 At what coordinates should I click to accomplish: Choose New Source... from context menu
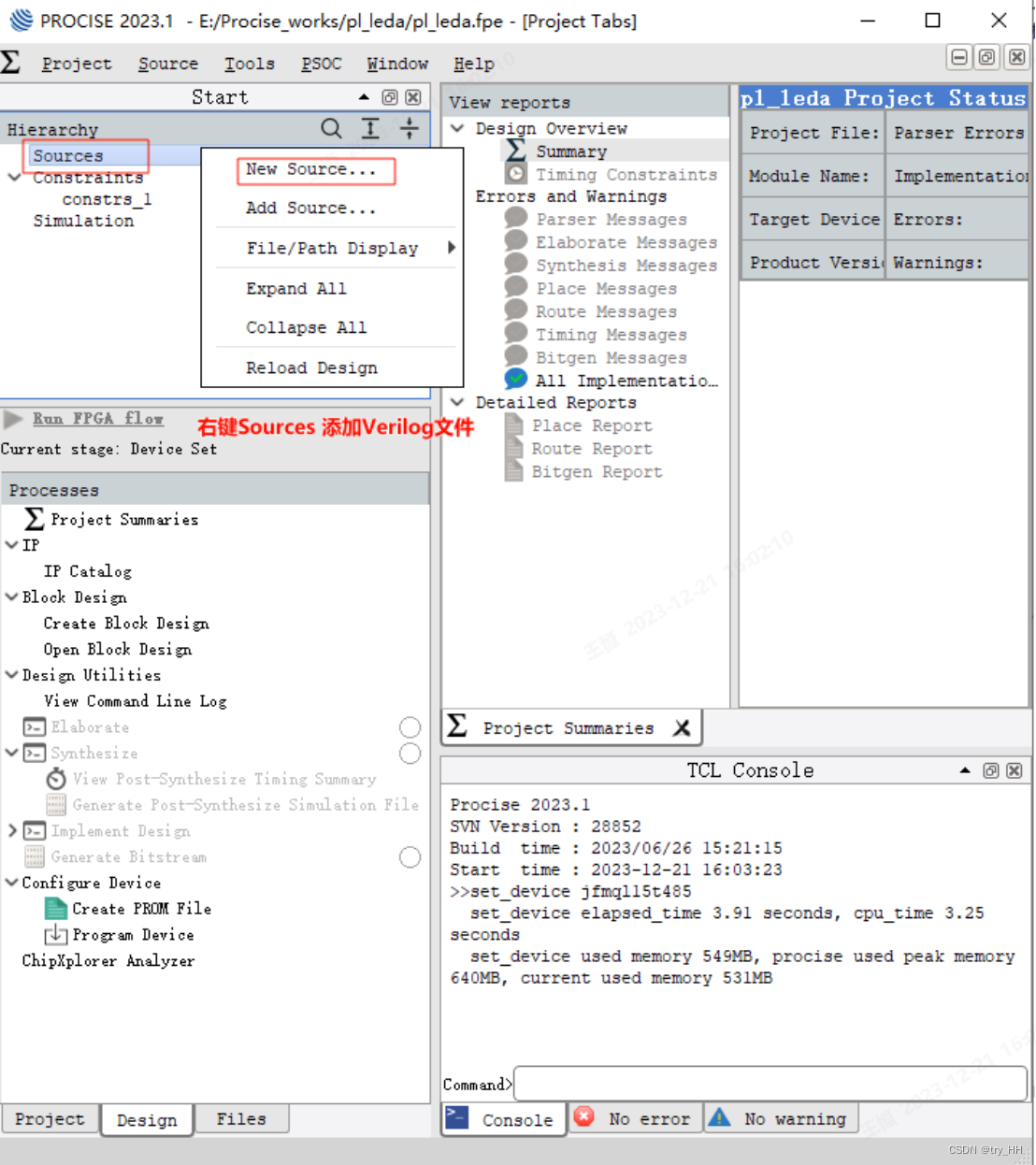(x=311, y=169)
